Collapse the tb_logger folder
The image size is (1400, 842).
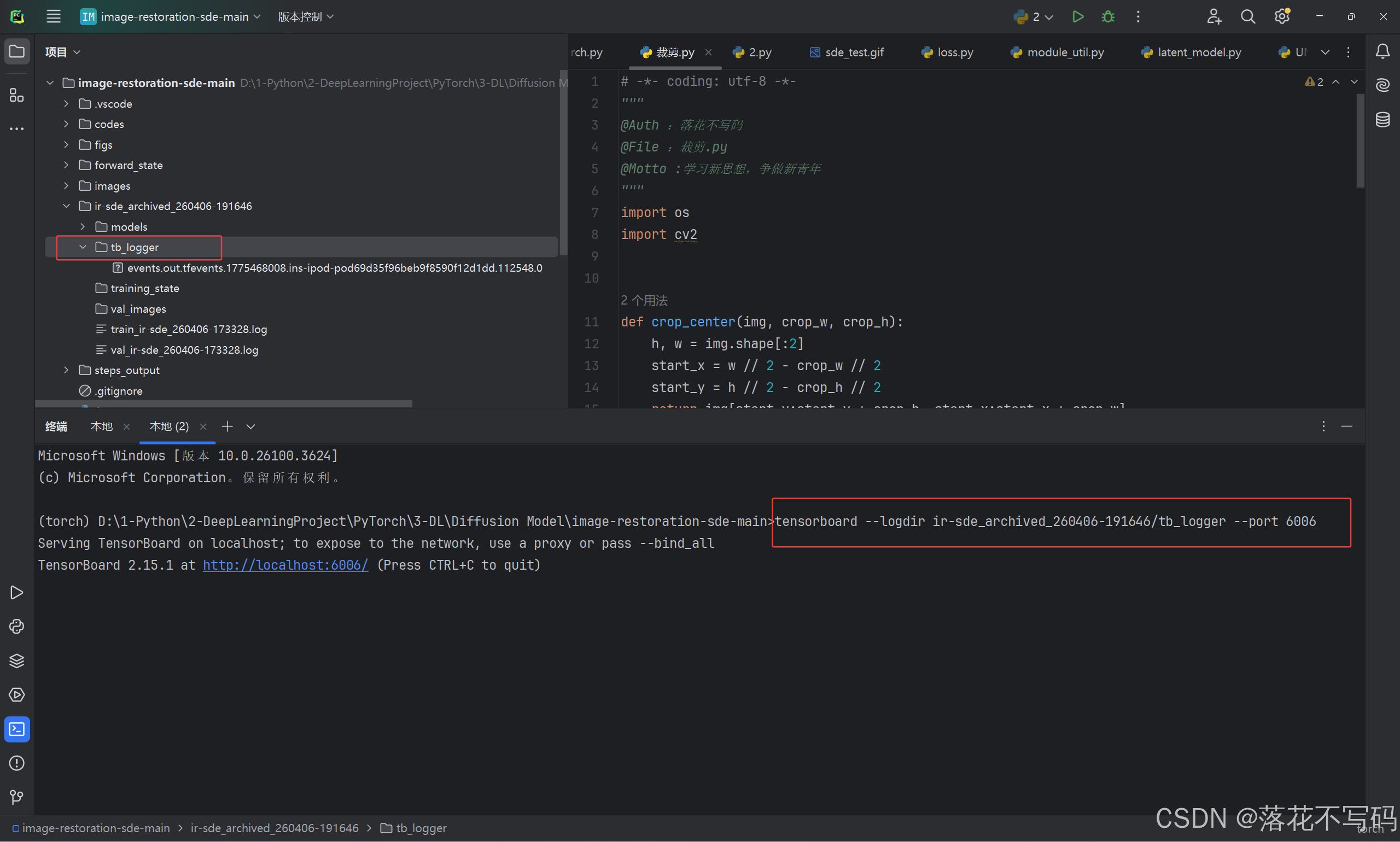83,247
